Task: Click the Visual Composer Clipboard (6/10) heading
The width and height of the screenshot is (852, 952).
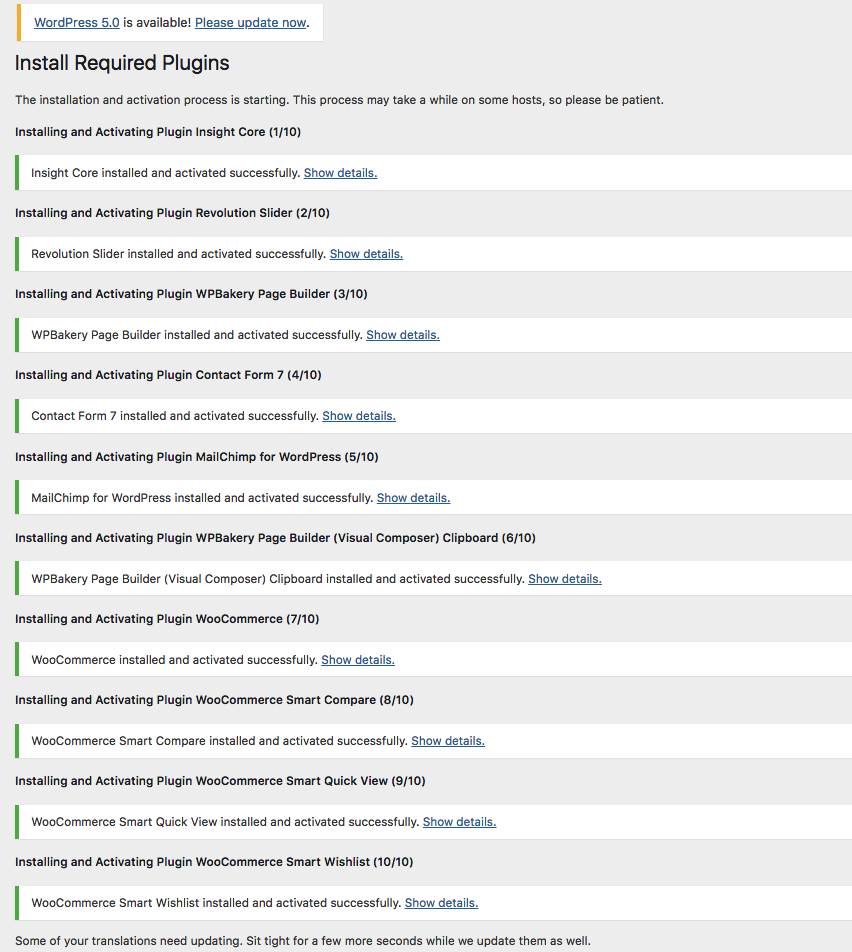Action: [x=275, y=538]
